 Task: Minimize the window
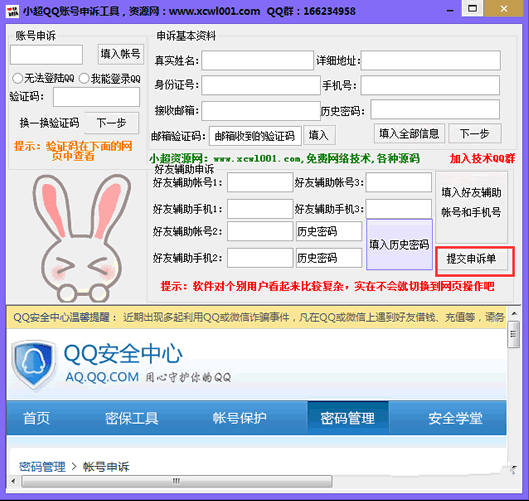click(x=450, y=11)
